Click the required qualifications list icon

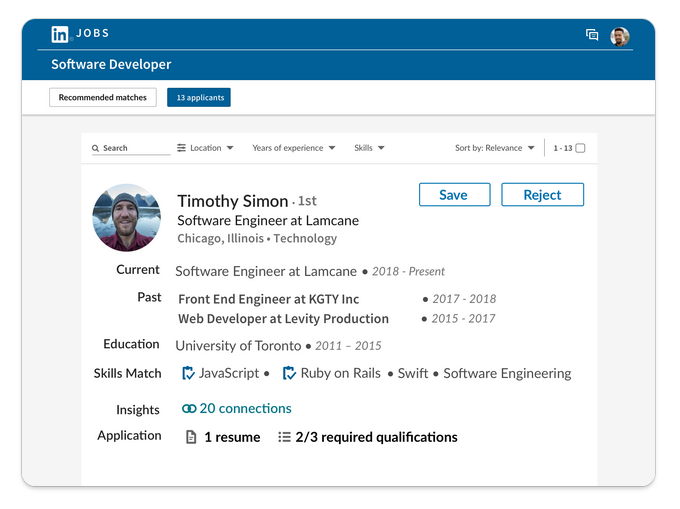point(284,437)
